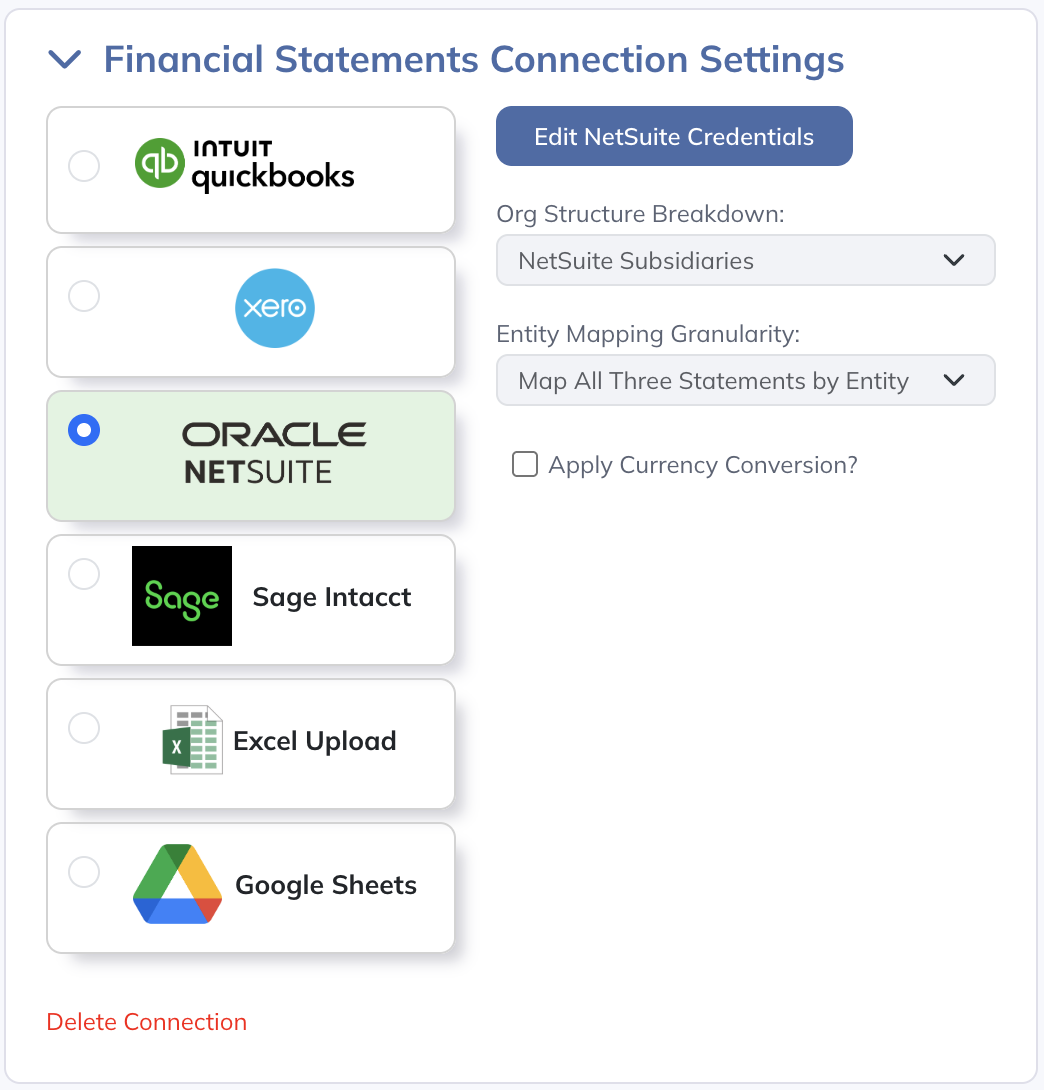Enable the Apply Currency Conversion checkbox

click(x=525, y=465)
